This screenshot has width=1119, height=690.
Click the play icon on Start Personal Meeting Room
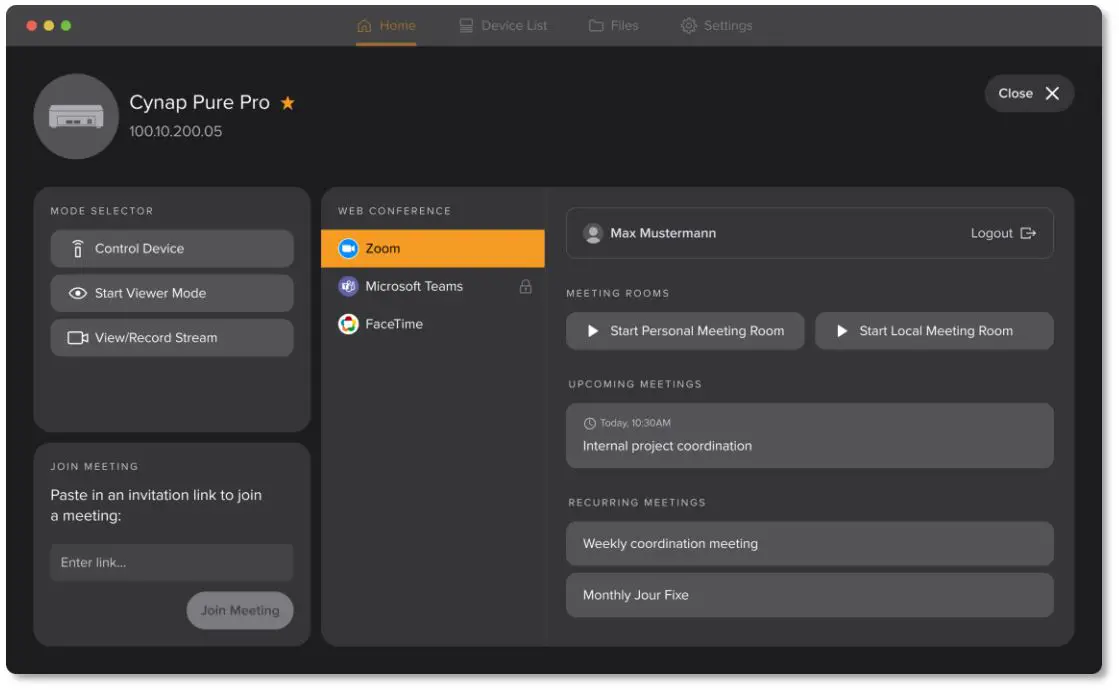pos(593,331)
